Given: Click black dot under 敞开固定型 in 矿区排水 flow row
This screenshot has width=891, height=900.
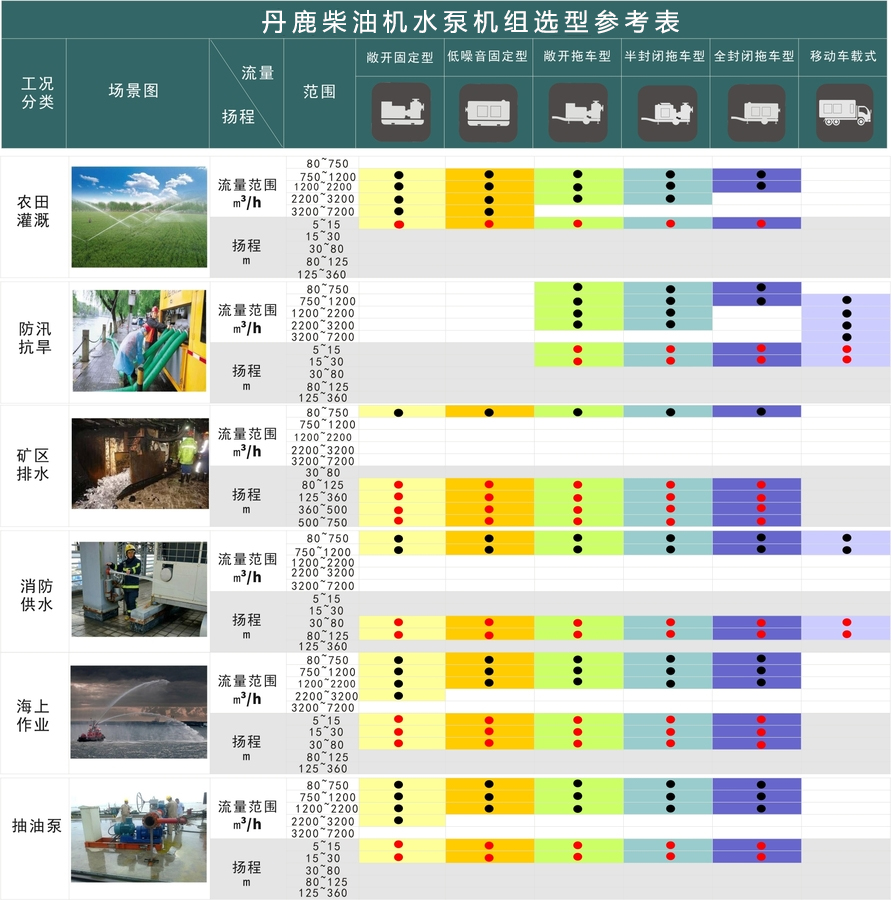Looking at the screenshot, I should (x=398, y=413).
